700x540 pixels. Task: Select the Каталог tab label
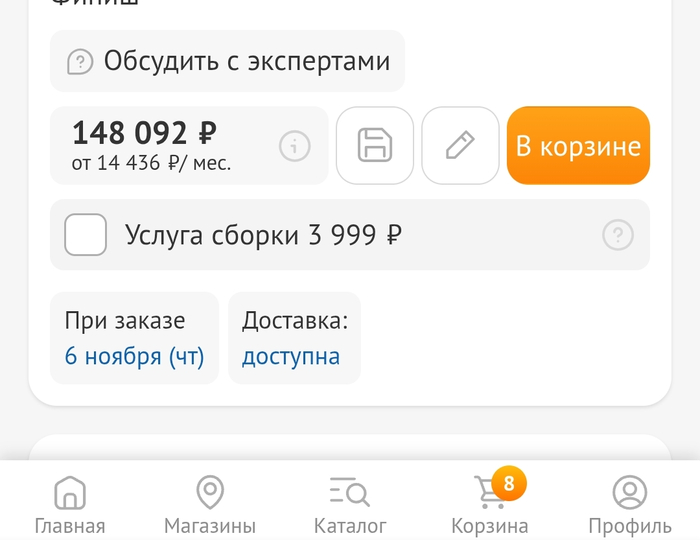350,526
